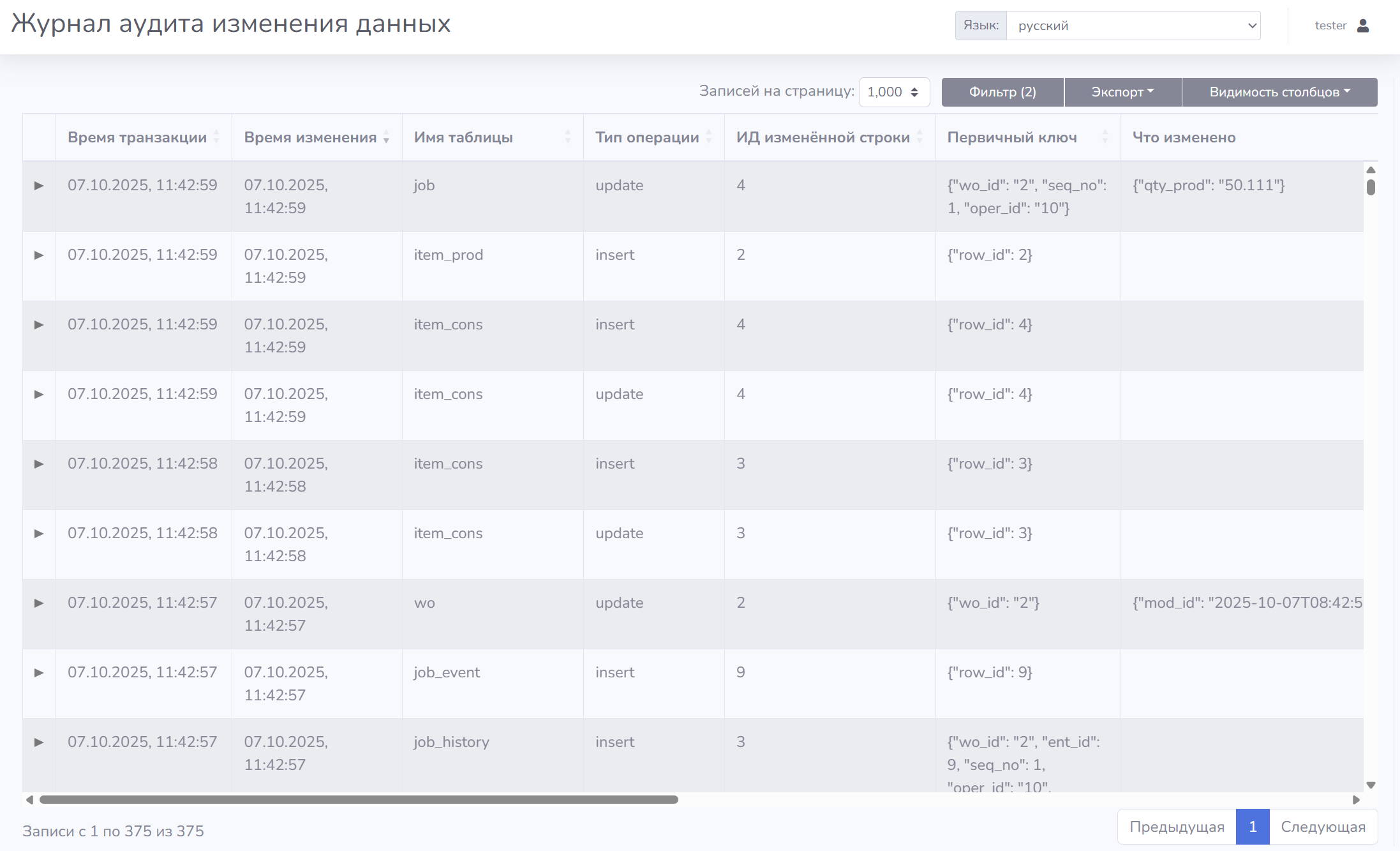Go to Предыдущая page
This screenshot has width=1400, height=851.
1177,827
